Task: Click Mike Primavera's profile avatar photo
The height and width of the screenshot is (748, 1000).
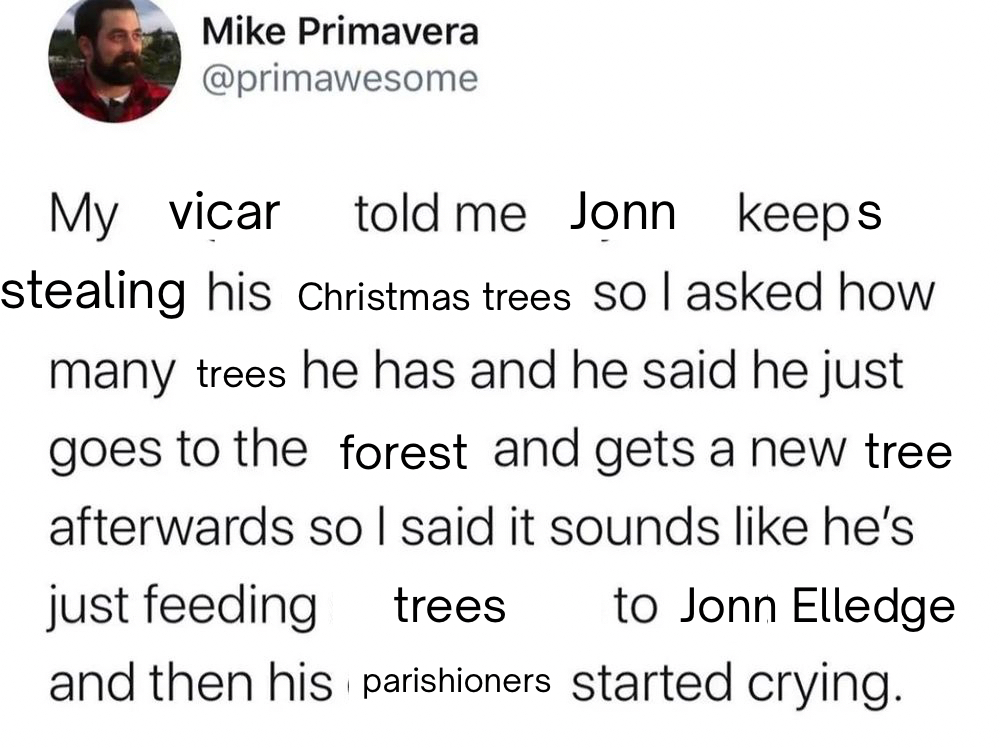Action: [113, 60]
